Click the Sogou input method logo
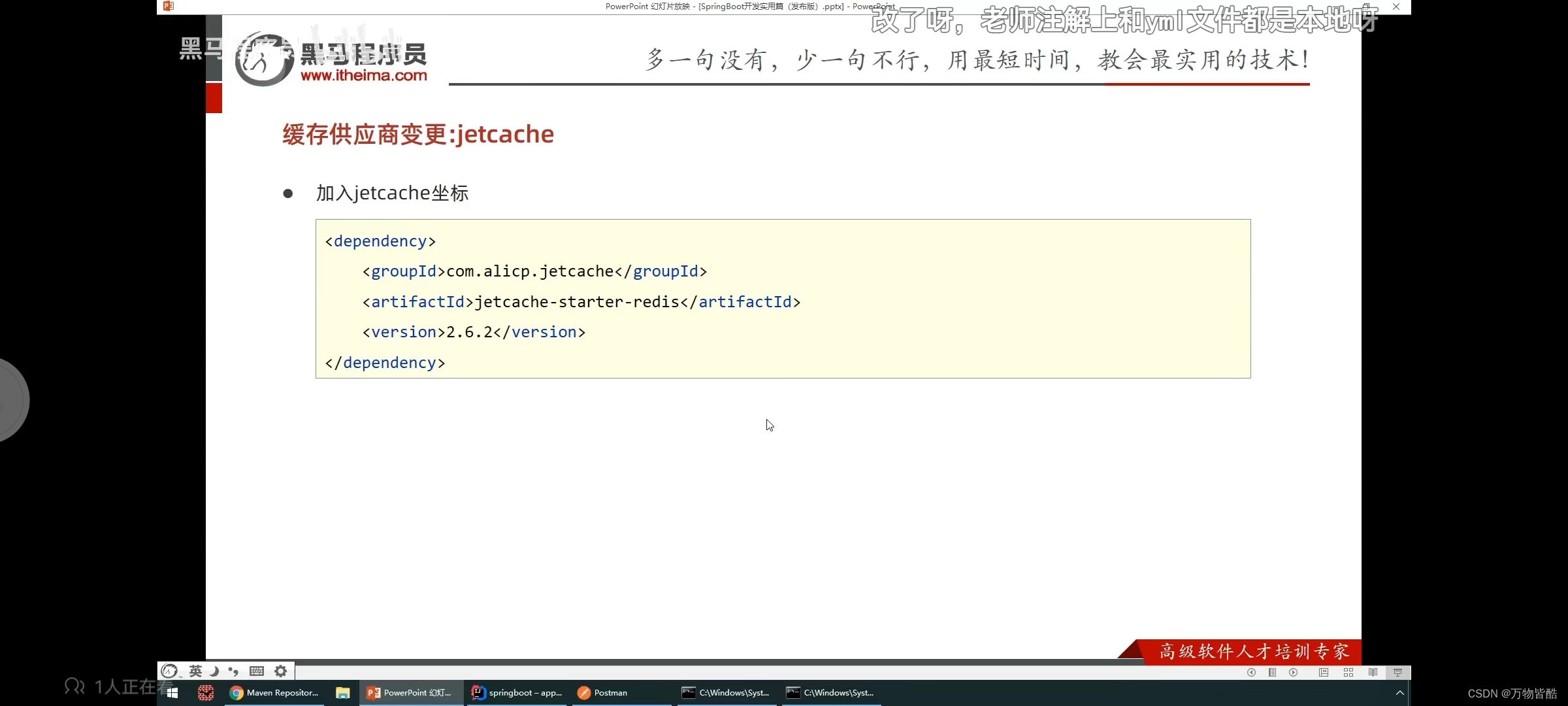This screenshot has width=1568, height=706. 169,671
